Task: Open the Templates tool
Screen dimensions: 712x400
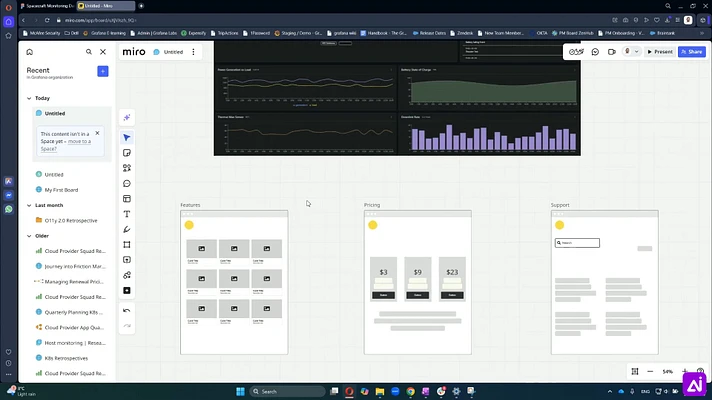Action: [x=127, y=199]
